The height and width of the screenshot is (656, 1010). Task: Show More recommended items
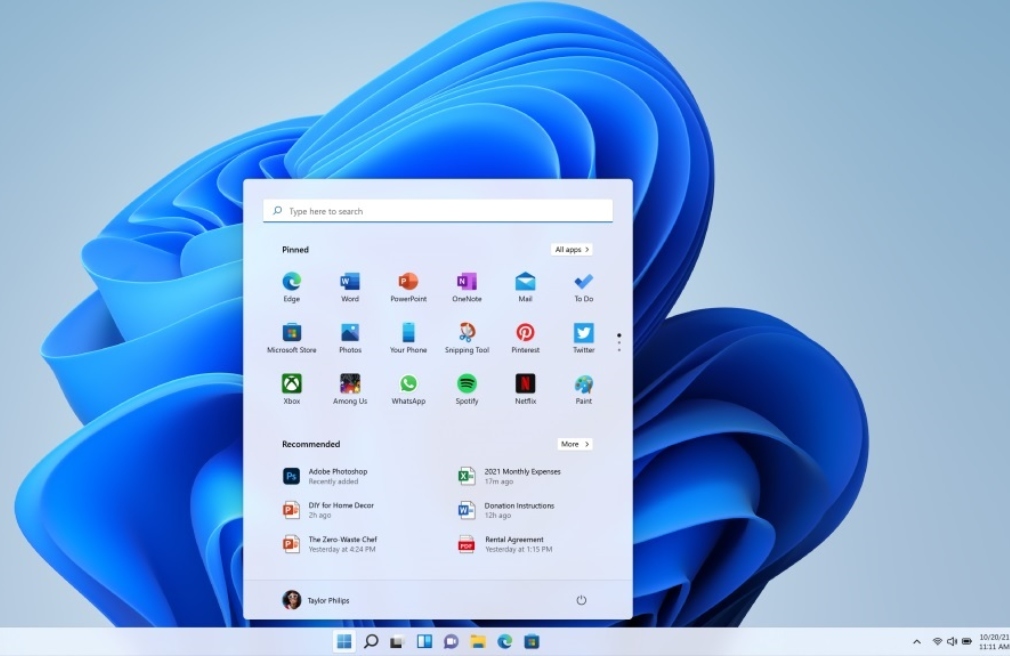click(575, 444)
